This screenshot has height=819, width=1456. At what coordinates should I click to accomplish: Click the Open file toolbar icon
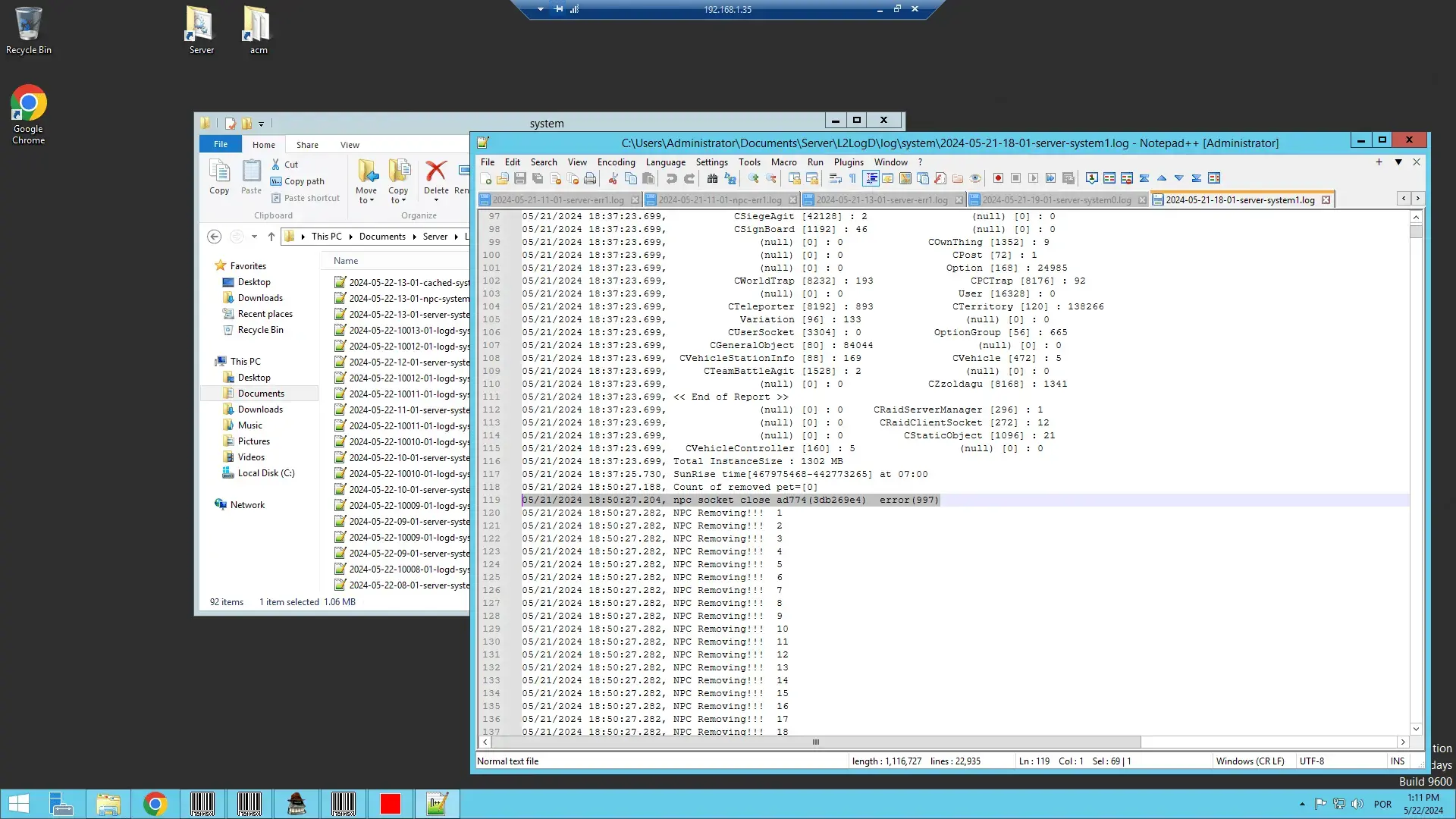(503, 178)
